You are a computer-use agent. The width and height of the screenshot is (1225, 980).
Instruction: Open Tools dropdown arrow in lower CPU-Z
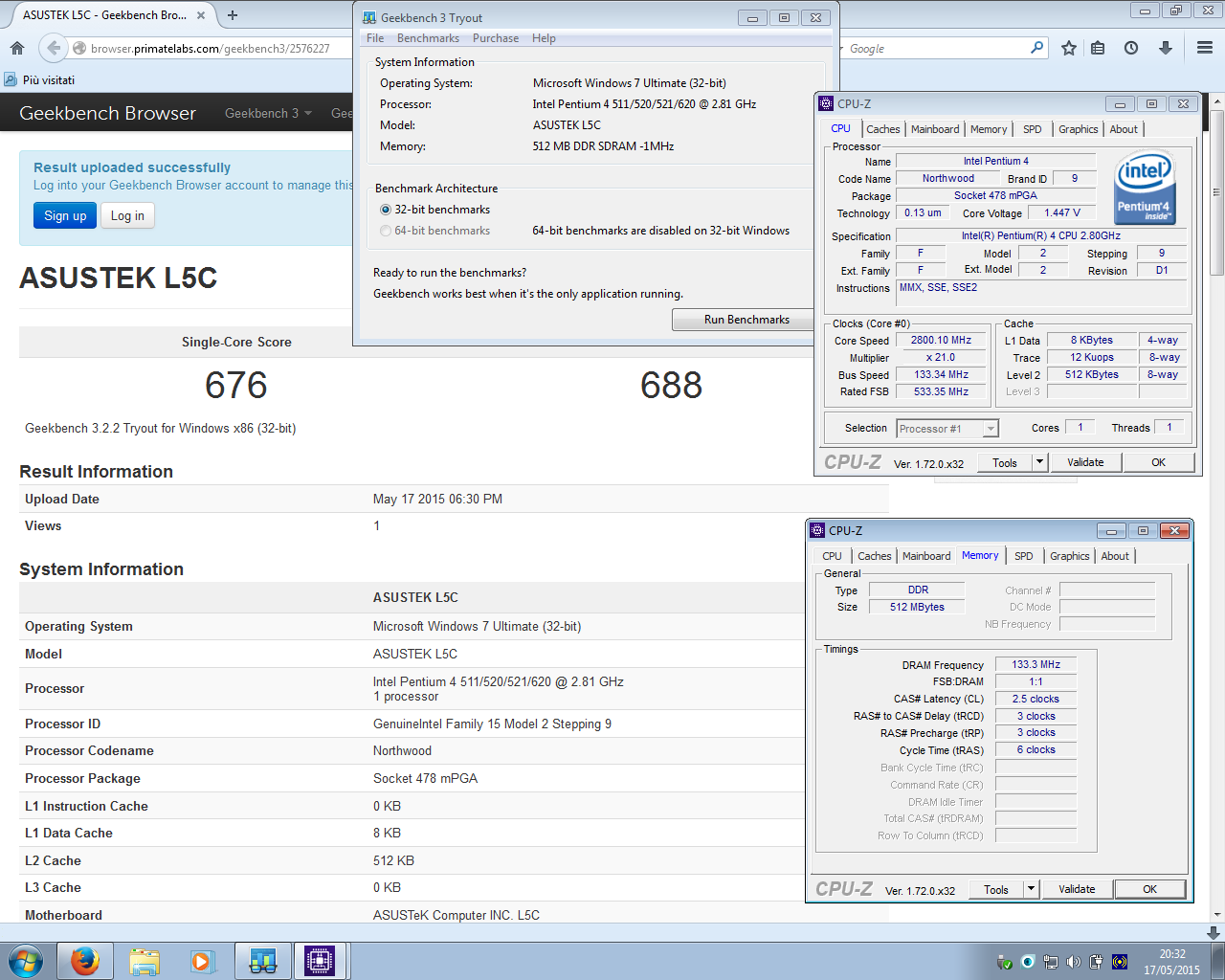(1031, 889)
